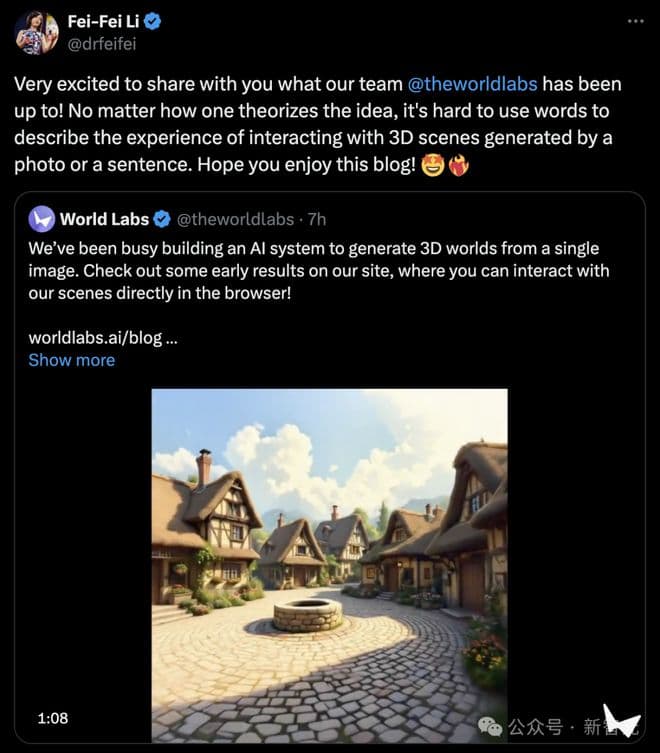Click the star-struck emoji in the tweet
Viewport: 660px width, 753px height.
[432, 163]
